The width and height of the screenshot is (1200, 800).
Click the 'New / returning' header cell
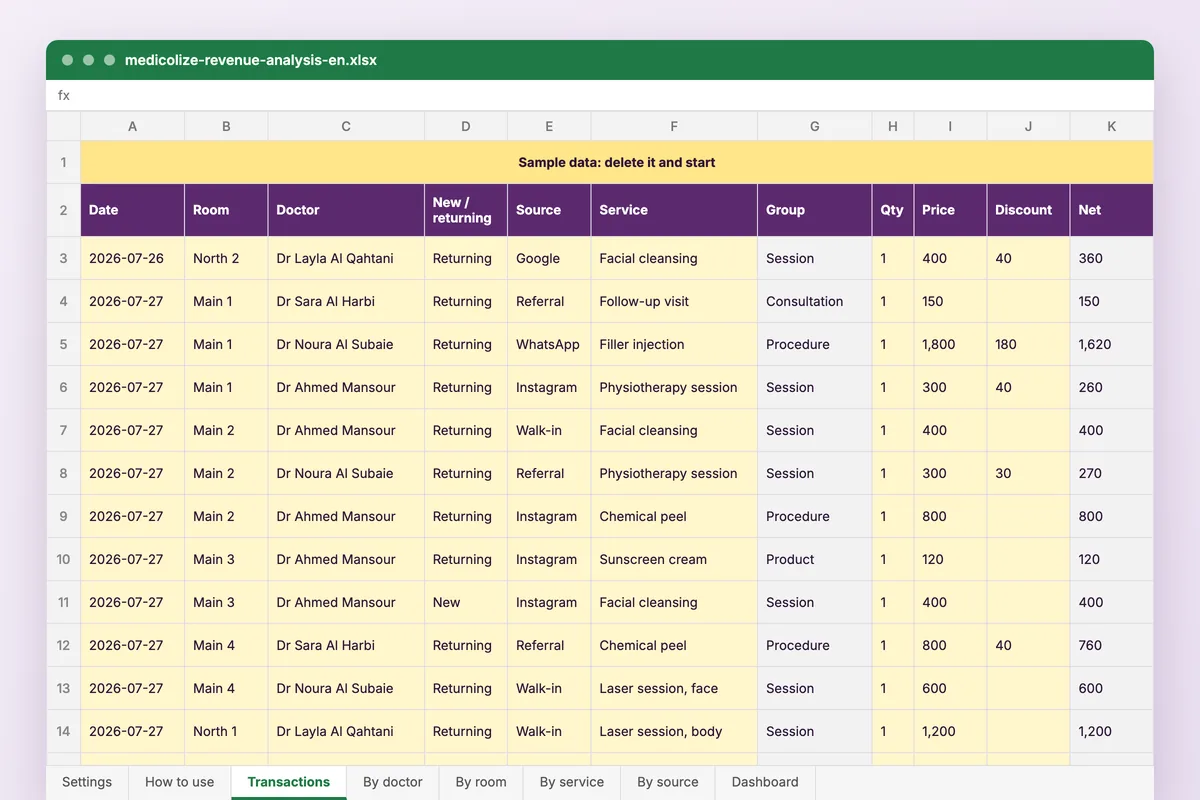pos(466,210)
